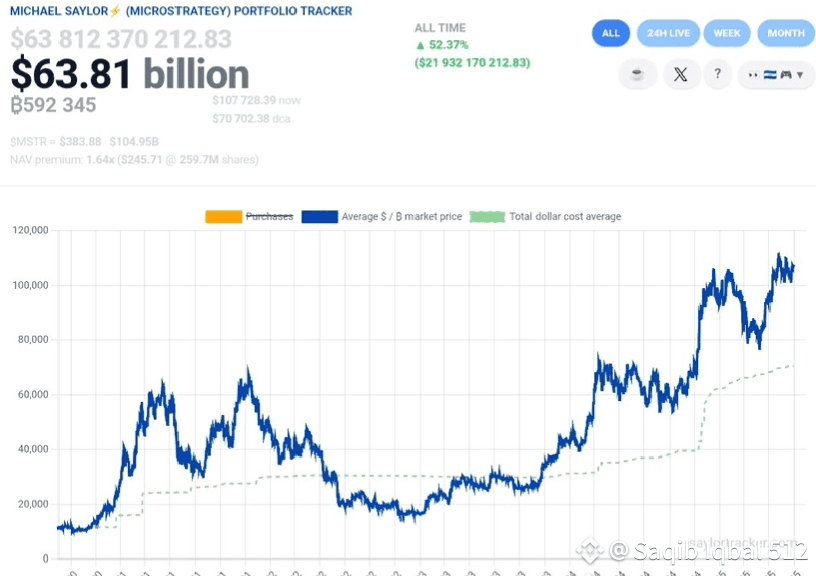Click the blue market price color swatch
Screen dimensions: 816x576
coord(318,216)
